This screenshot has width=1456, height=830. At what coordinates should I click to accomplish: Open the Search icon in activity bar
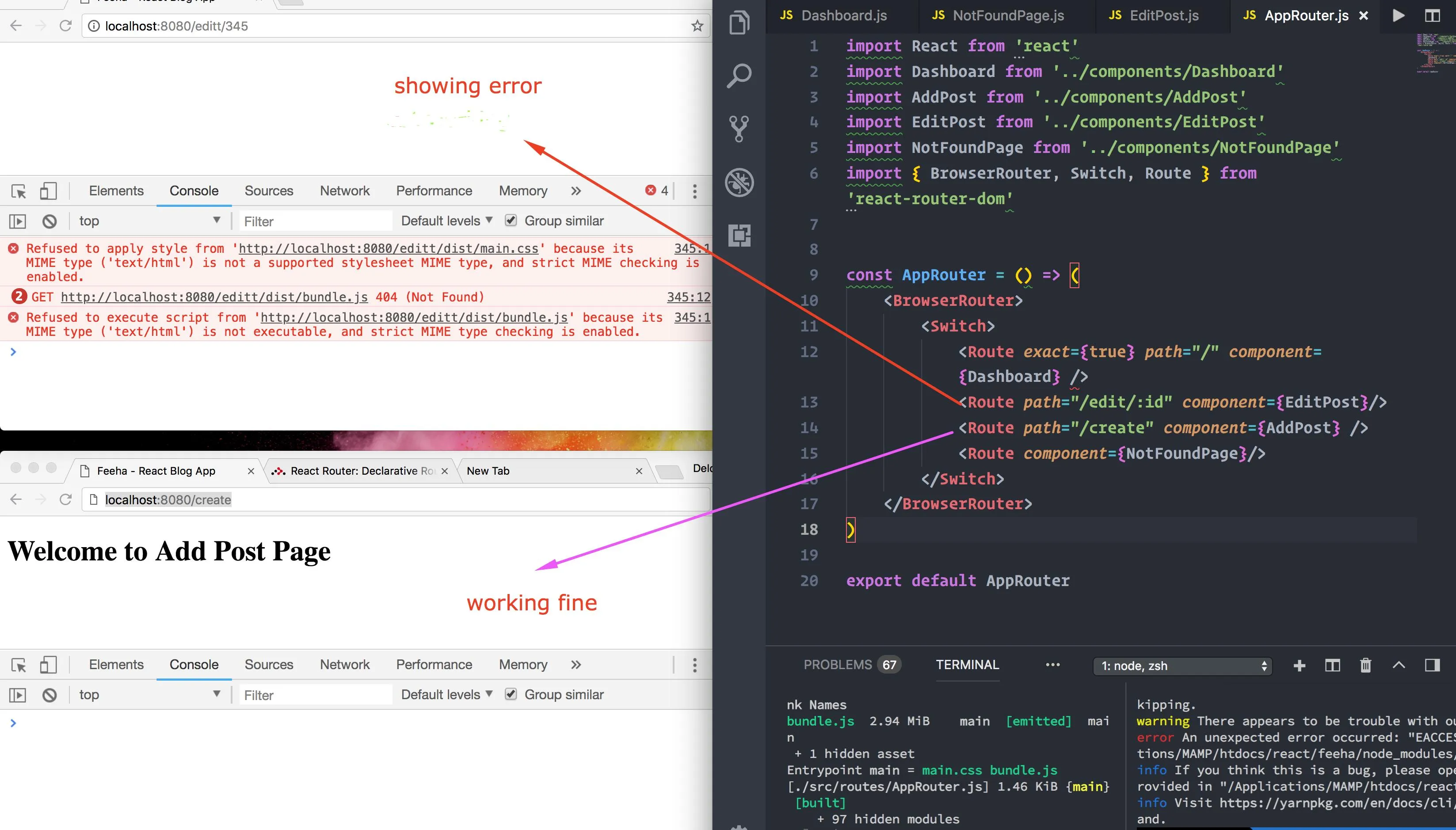pyautogui.click(x=739, y=75)
